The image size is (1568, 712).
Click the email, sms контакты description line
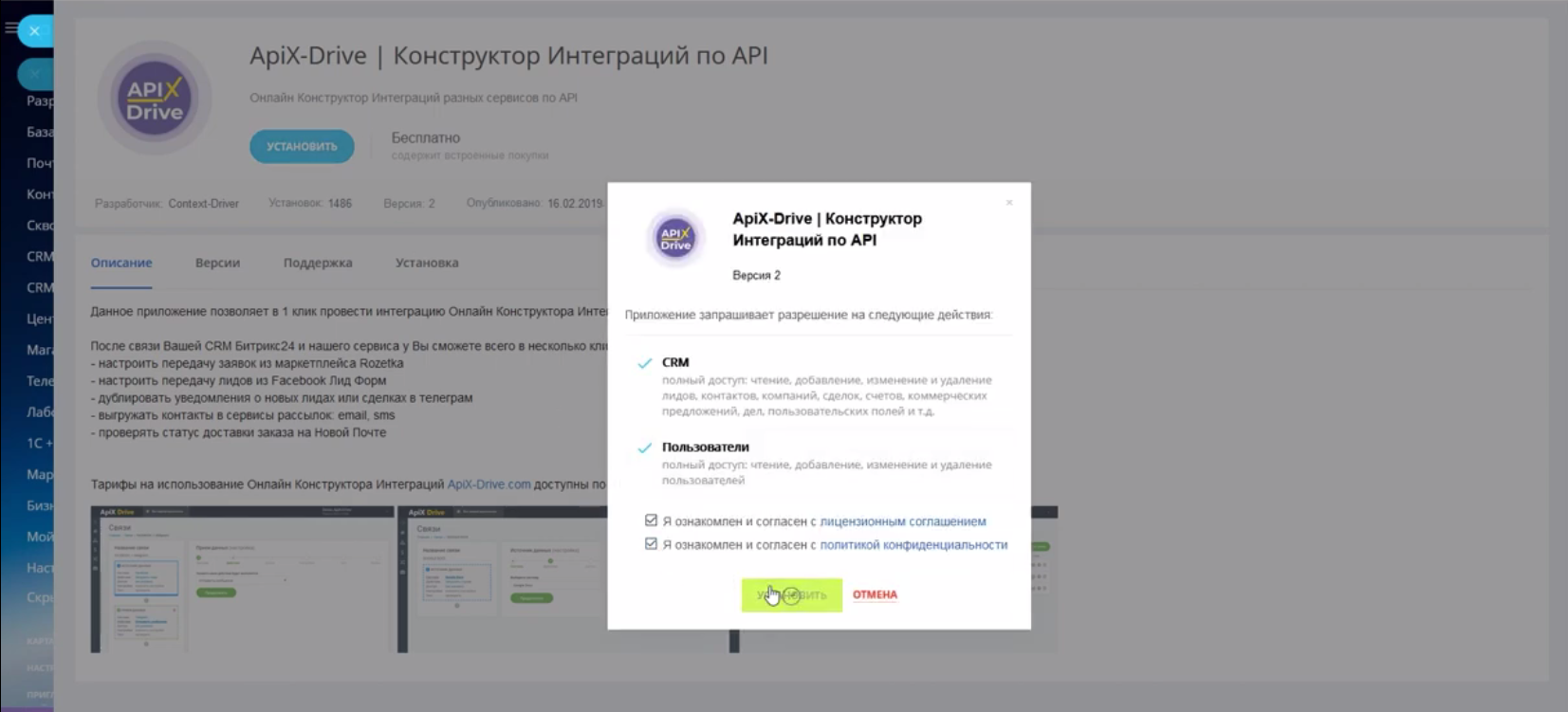click(243, 415)
